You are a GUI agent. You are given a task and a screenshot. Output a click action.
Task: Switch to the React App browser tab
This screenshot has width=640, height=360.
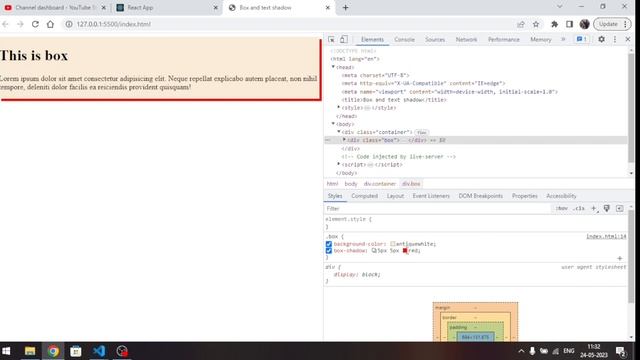(x=166, y=7)
